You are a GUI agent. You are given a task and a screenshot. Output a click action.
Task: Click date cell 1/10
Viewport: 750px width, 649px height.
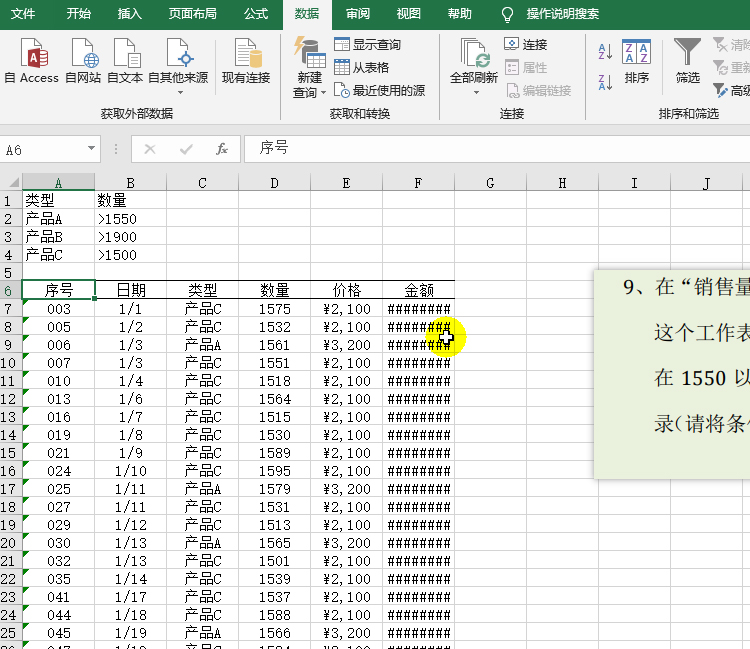(130, 471)
